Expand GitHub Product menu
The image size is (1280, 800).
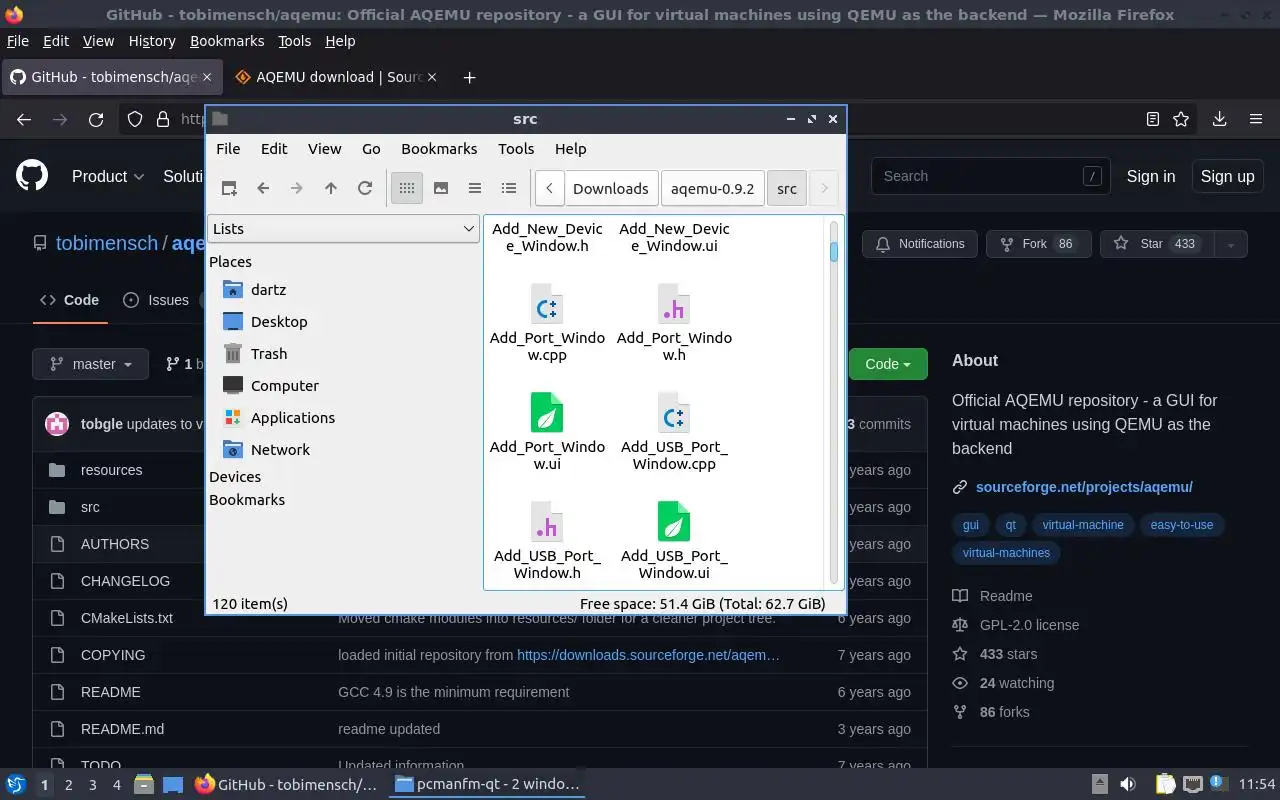tap(108, 176)
